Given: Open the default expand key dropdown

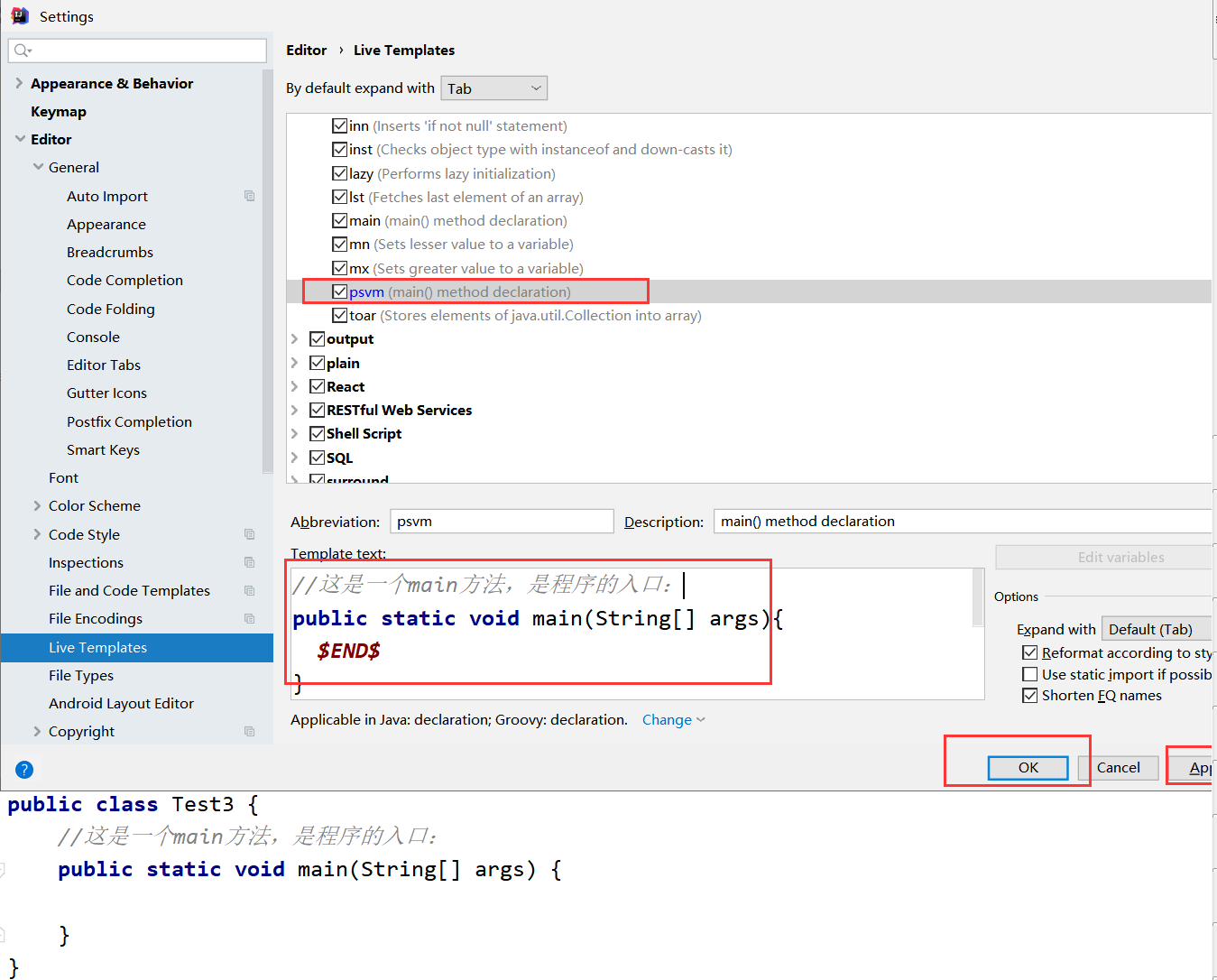Looking at the screenshot, I should point(493,88).
